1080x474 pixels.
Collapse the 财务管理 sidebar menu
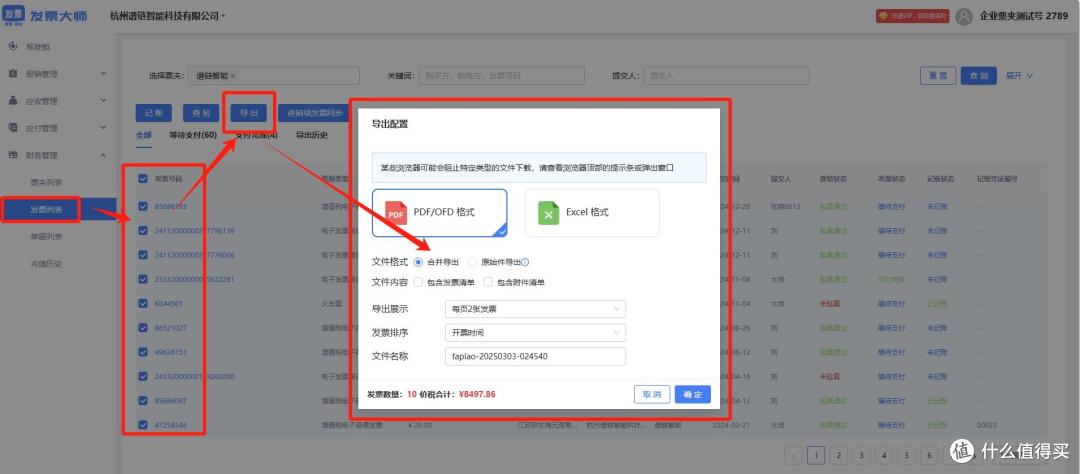pyautogui.click(x=103, y=155)
